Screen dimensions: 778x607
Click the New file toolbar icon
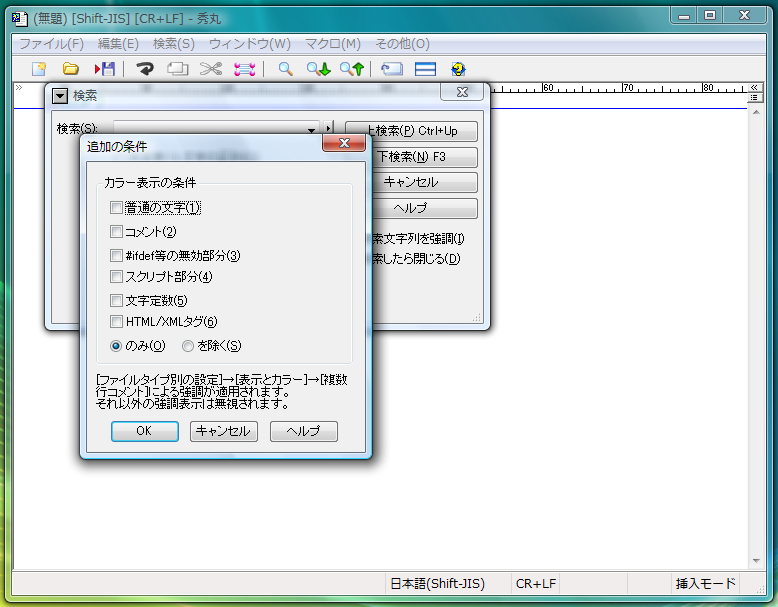[39, 68]
